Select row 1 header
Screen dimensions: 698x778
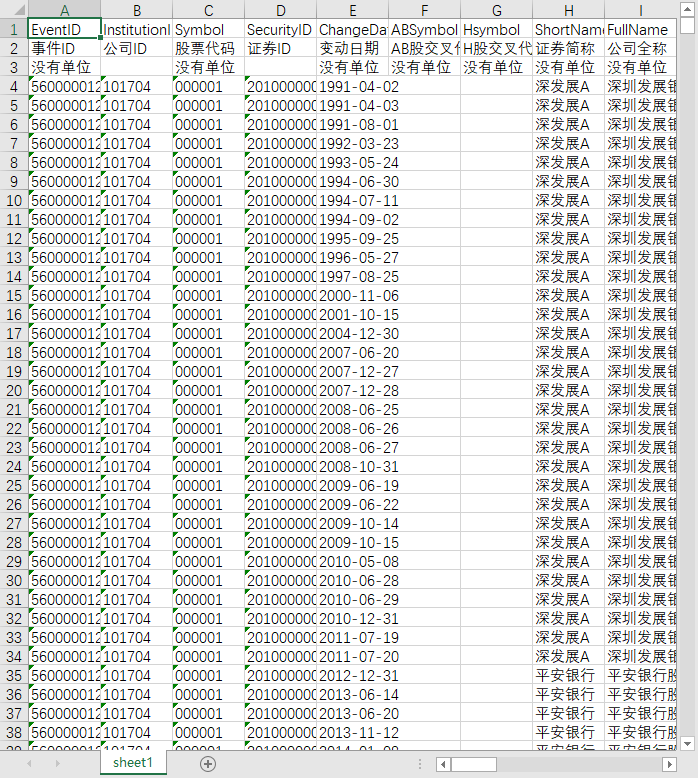point(14,29)
